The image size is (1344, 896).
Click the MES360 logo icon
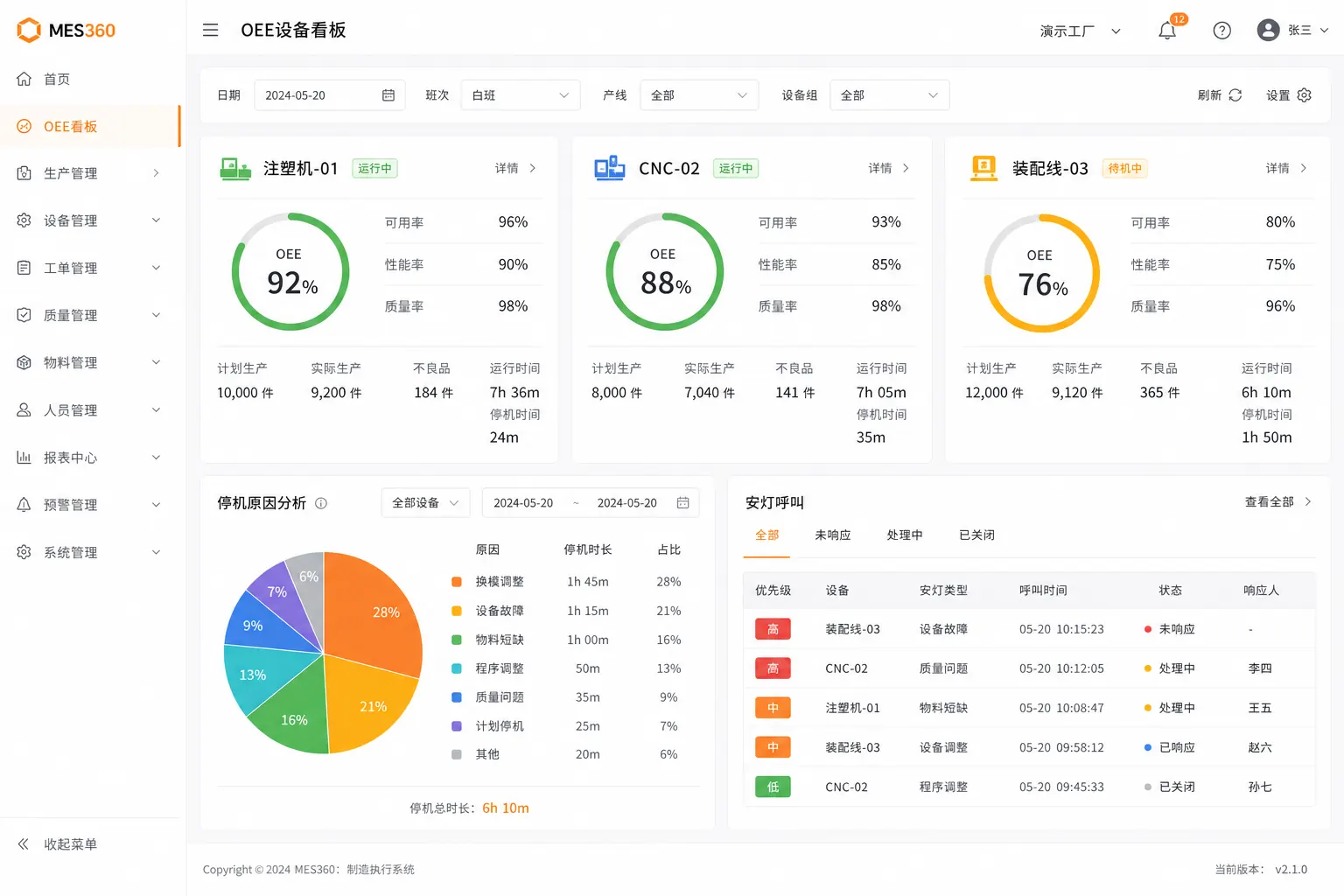[x=29, y=30]
